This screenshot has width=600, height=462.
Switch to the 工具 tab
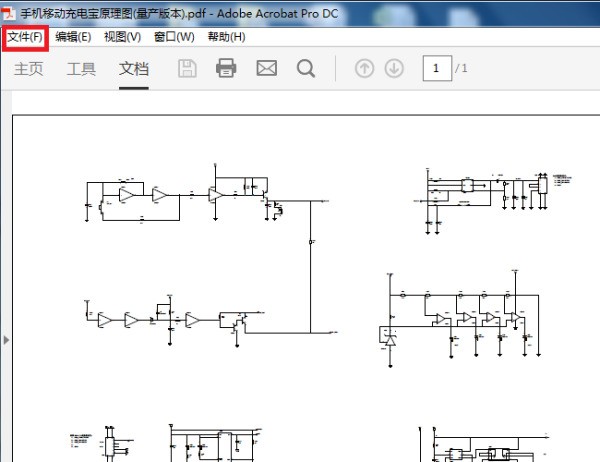pyautogui.click(x=81, y=69)
